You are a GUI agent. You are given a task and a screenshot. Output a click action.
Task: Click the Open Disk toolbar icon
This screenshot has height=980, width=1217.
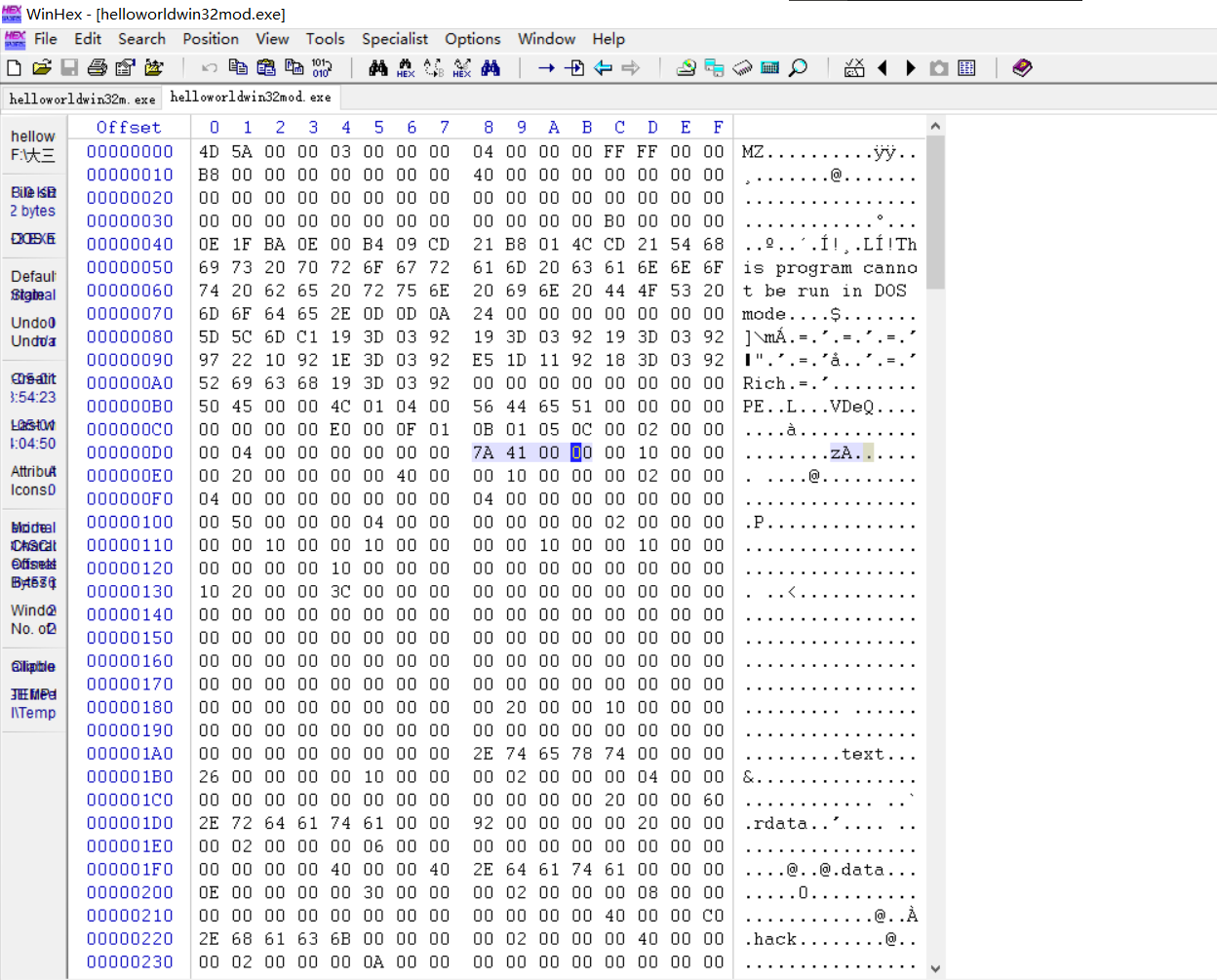687,67
